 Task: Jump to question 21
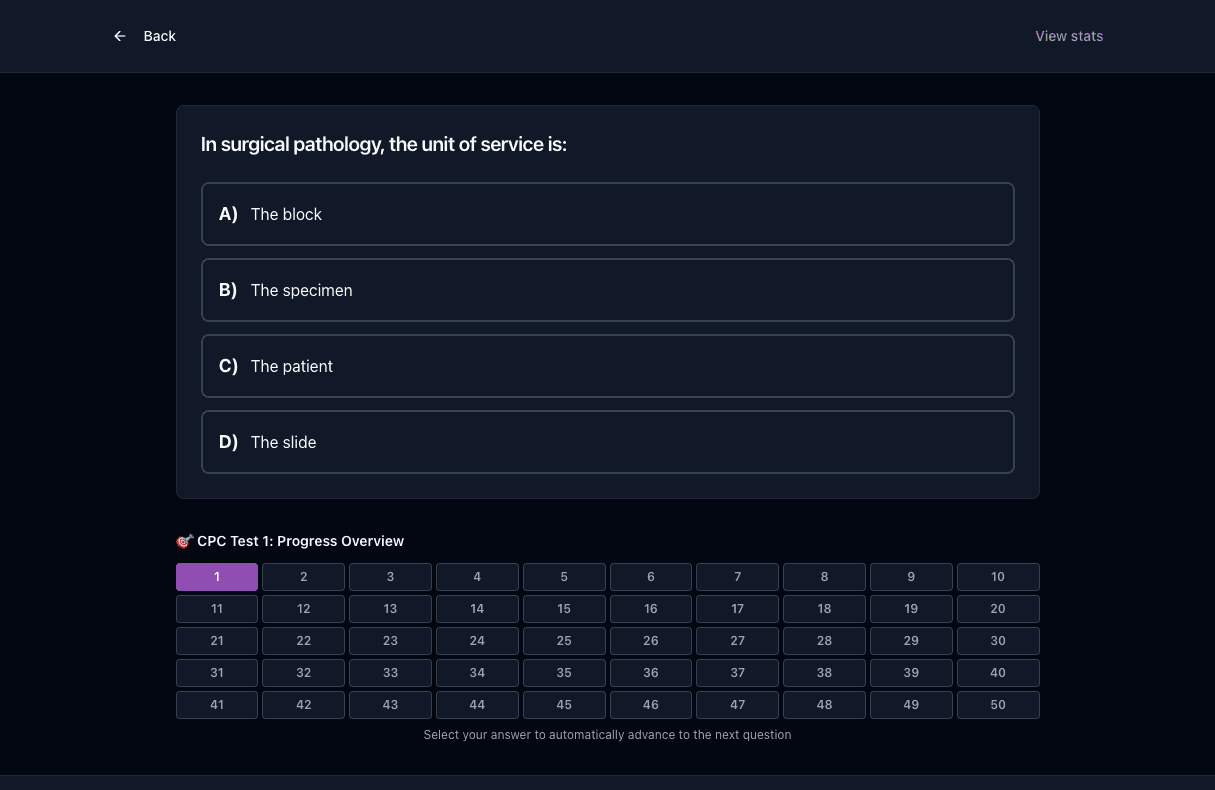[217, 641]
